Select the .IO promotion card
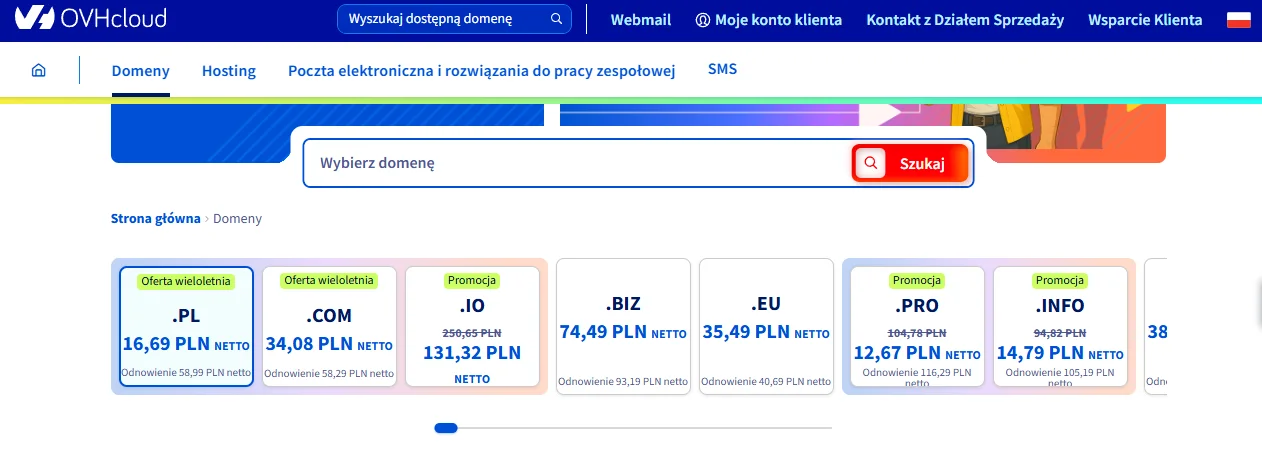Image resolution: width=1262 pixels, height=472 pixels. (x=472, y=326)
